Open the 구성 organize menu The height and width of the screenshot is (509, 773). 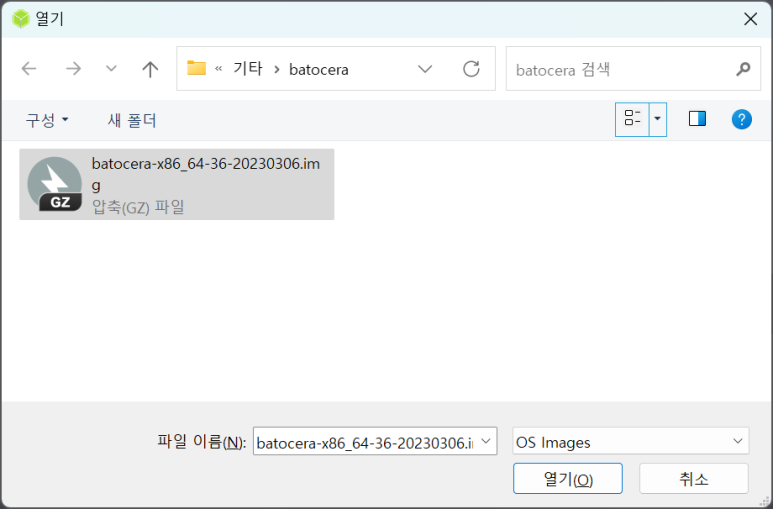pyautogui.click(x=47, y=120)
